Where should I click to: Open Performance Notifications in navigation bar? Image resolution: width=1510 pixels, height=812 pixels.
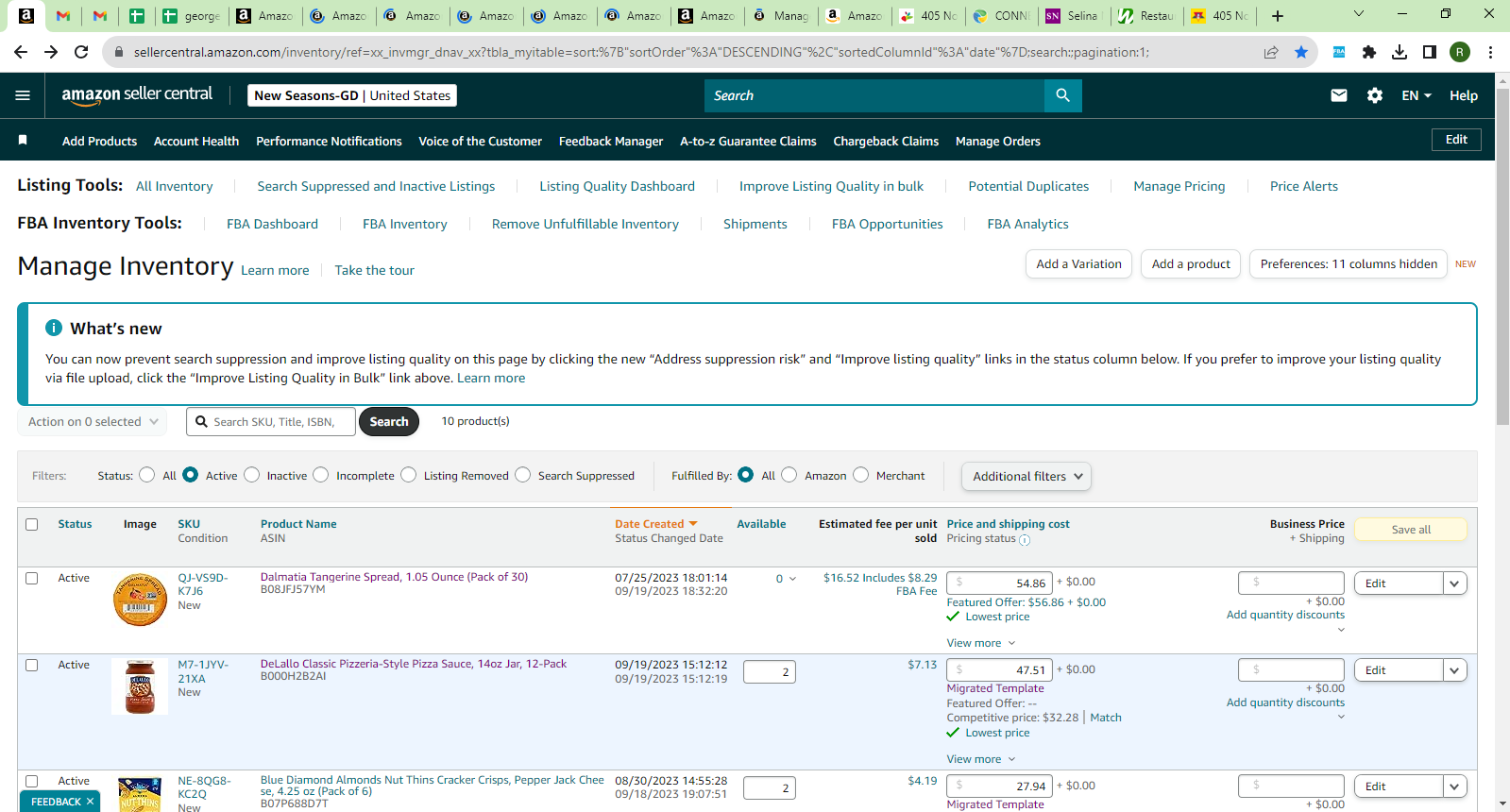pyautogui.click(x=329, y=141)
